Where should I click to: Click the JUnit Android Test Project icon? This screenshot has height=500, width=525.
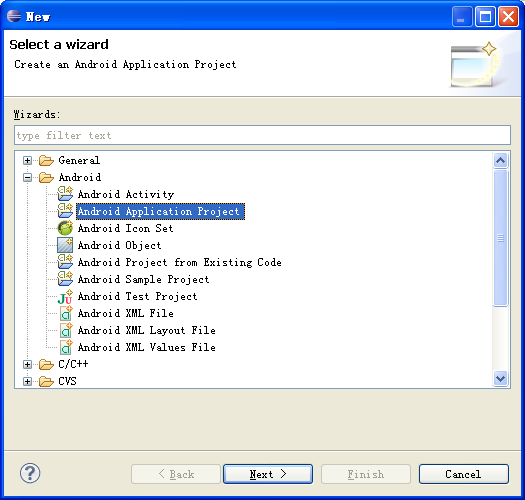tap(65, 297)
